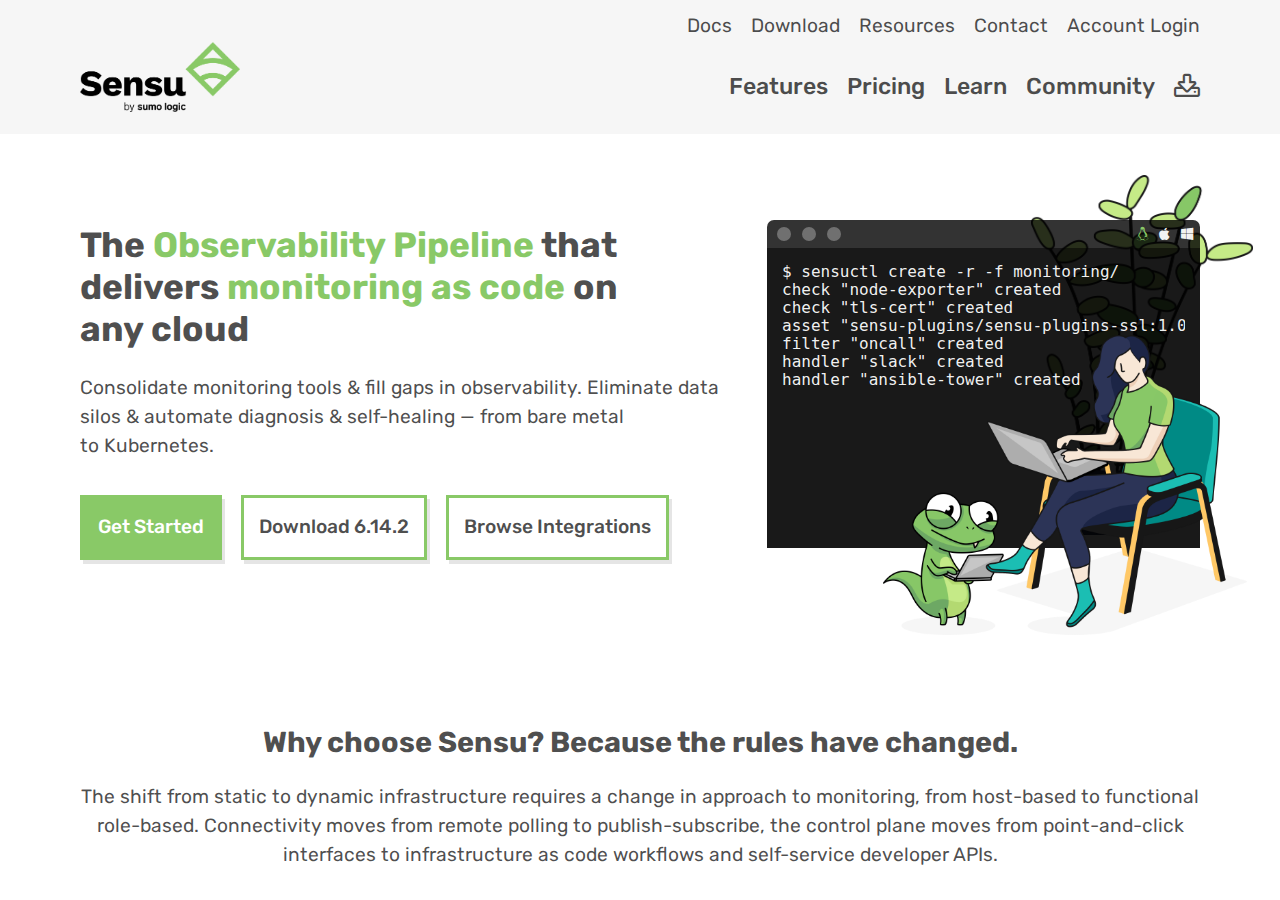Viewport: 1280px width, 900px height.
Task: Go to Account Login
Action: (1133, 26)
